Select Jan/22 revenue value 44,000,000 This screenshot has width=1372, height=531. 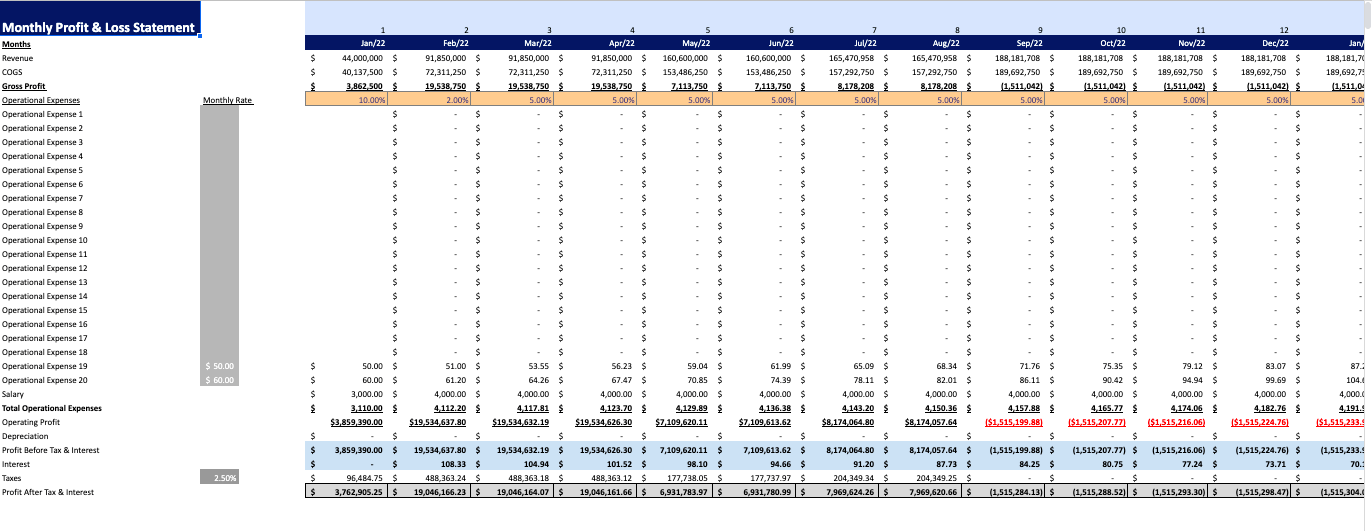coord(365,58)
